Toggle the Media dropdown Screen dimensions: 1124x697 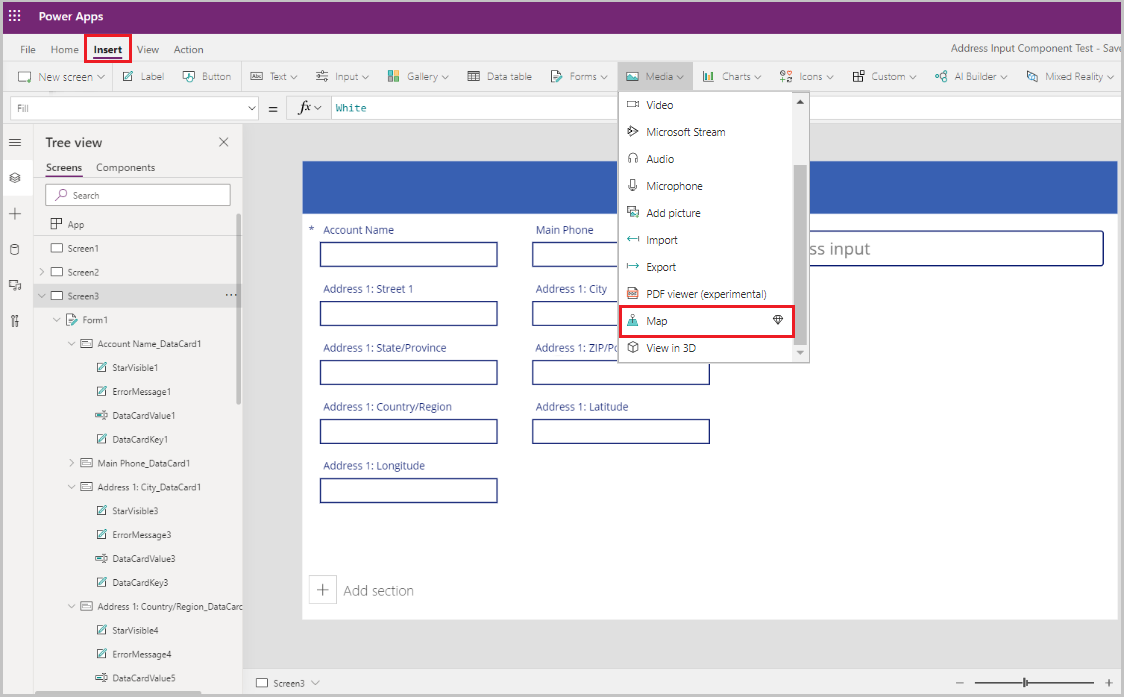point(654,77)
